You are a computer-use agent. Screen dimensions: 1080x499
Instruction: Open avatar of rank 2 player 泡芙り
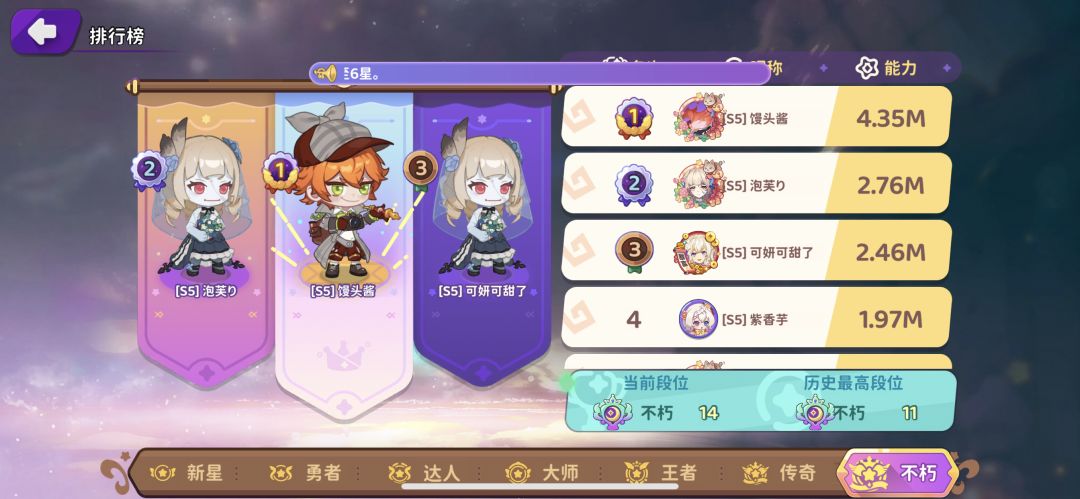tap(698, 185)
